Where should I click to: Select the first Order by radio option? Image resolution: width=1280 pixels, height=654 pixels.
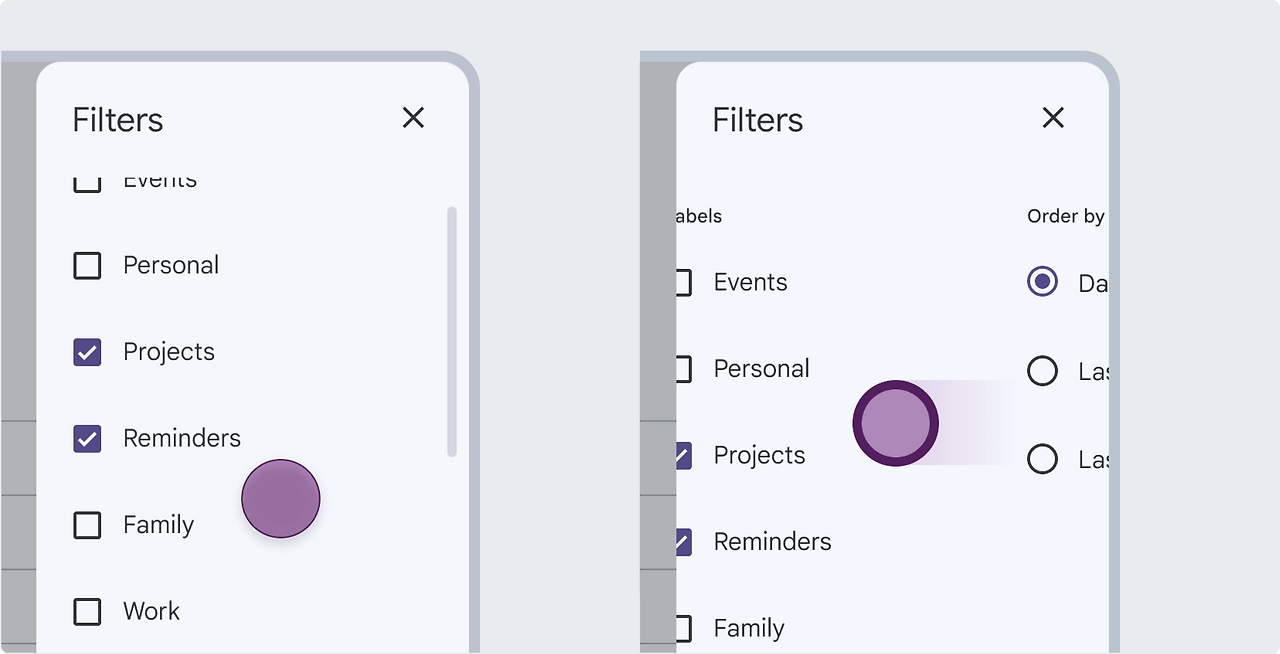(1042, 283)
